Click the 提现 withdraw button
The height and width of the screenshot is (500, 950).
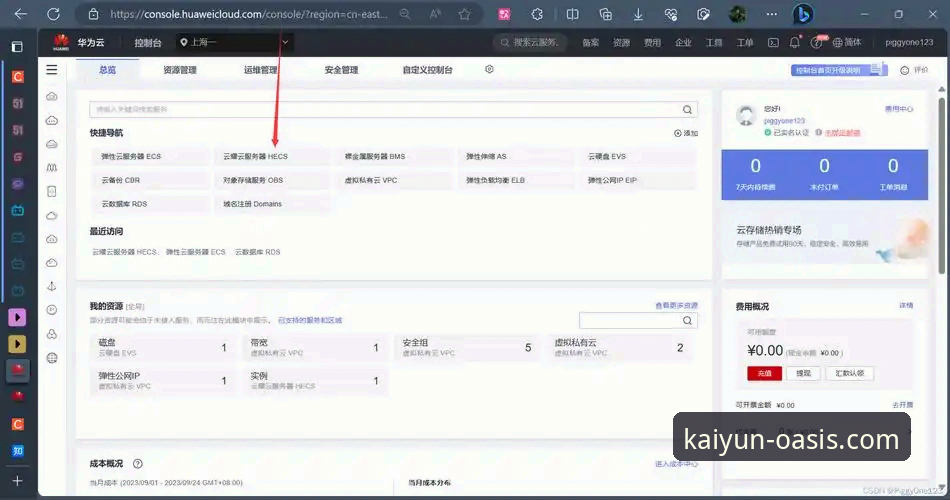click(x=803, y=373)
